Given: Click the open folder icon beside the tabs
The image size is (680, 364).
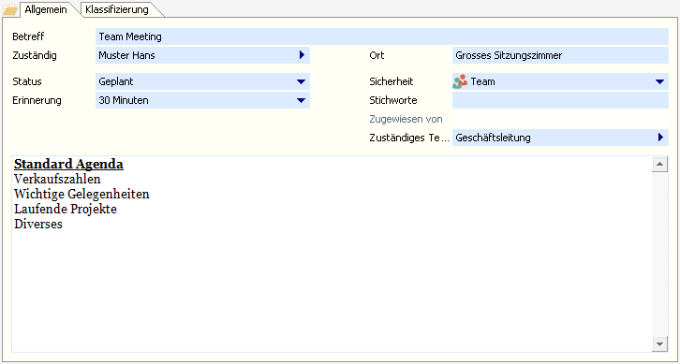Looking at the screenshot, I should tap(10, 9).
